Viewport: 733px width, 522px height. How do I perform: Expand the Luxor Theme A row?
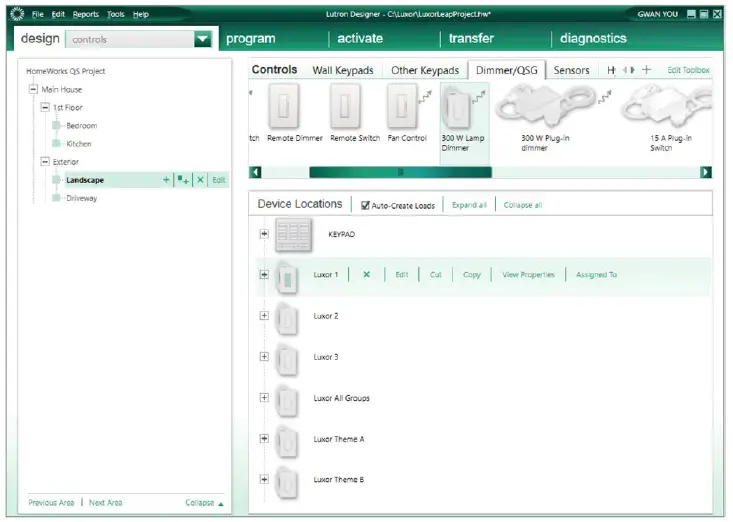[264, 438]
